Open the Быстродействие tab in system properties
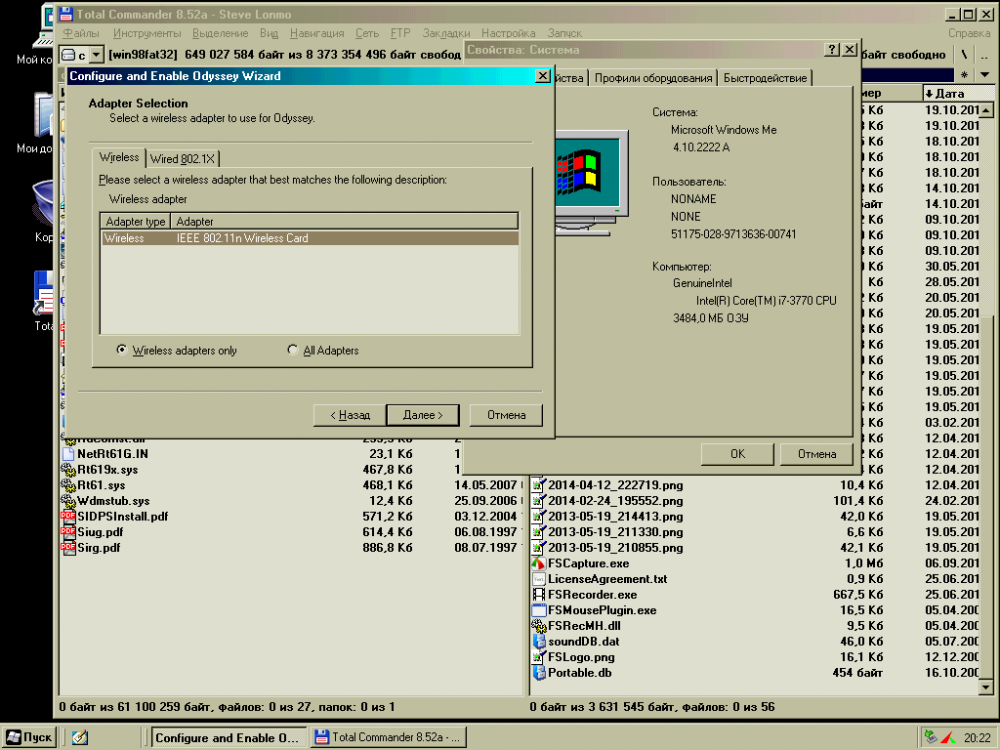Image resolution: width=1000 pixels, height=750 pixels. point(766,78)
